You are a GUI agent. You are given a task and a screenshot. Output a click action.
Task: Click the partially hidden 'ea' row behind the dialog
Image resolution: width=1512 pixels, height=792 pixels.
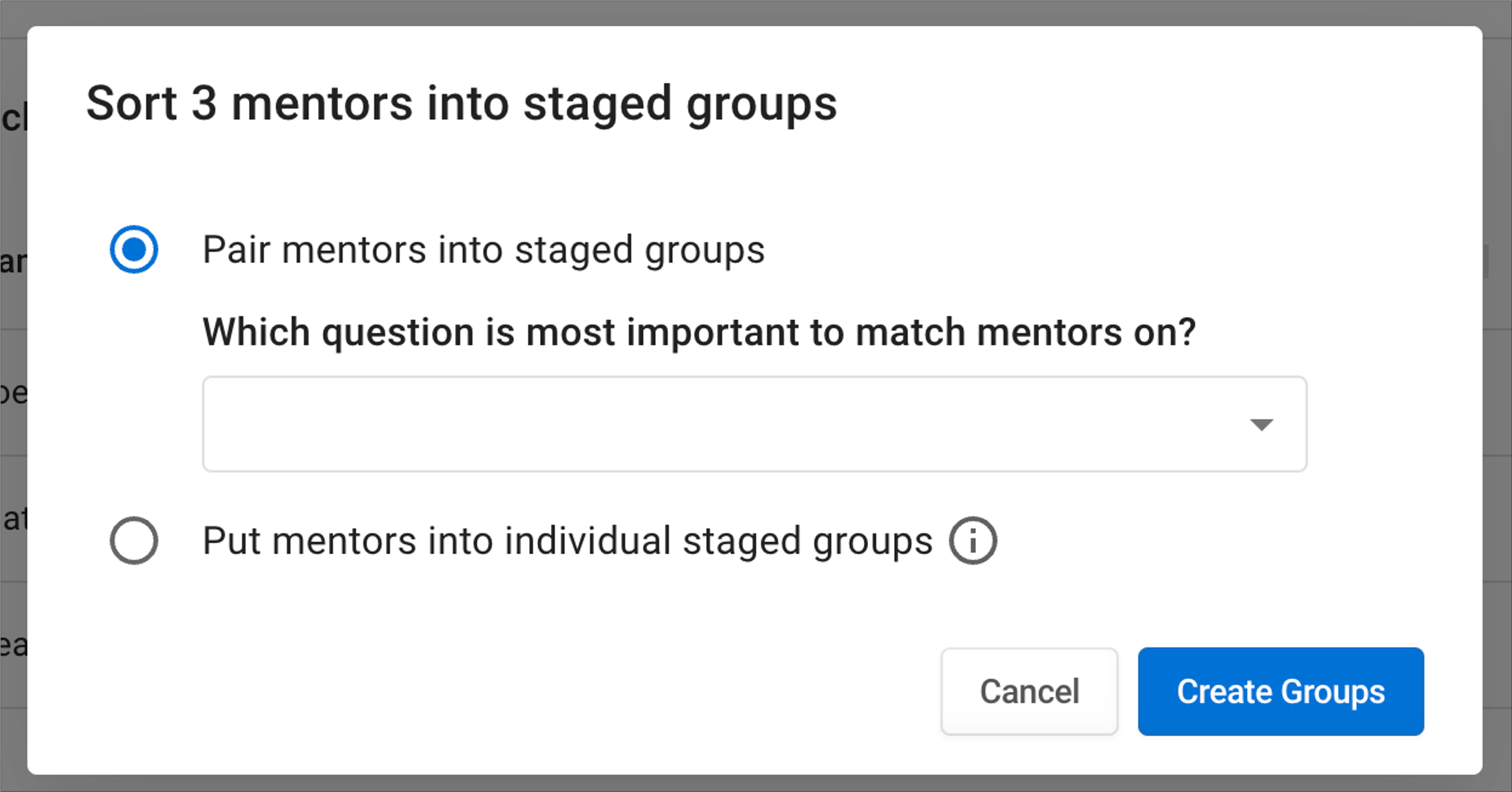(x=13, y=645)
